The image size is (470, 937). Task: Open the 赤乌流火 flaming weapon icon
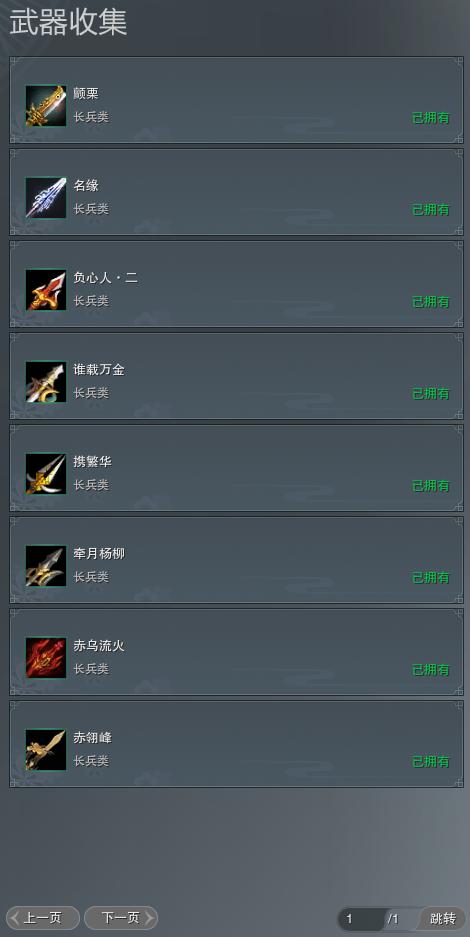click(46, 658)
